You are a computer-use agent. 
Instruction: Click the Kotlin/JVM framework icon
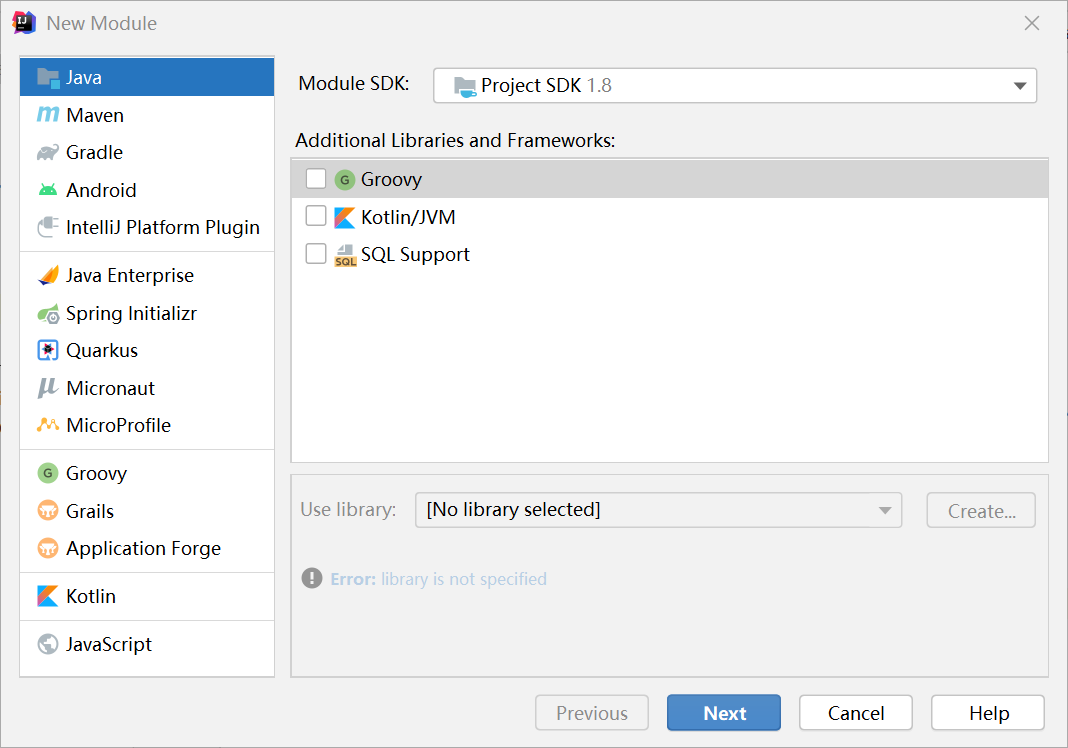point(345,217)
